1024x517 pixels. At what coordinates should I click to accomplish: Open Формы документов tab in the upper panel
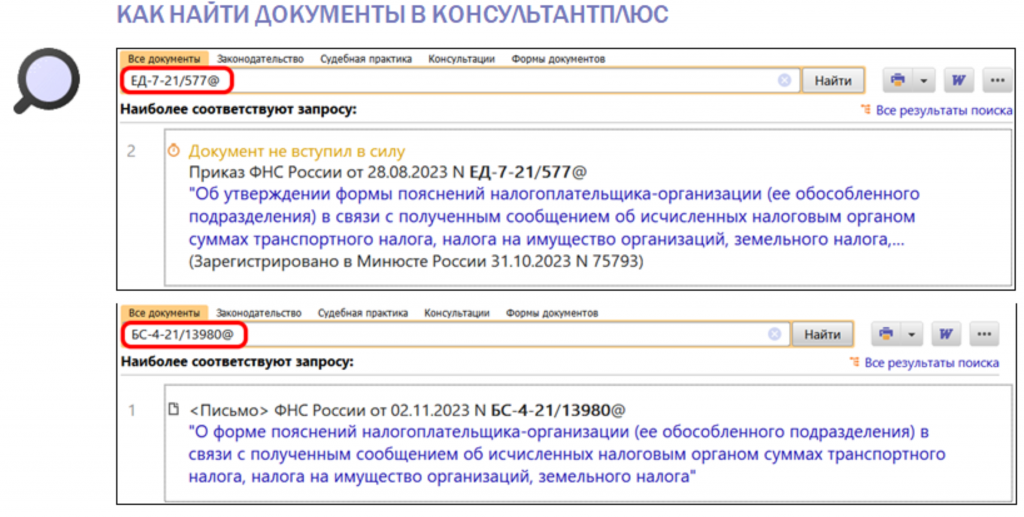pyautogui.click(x=558, y=59)
